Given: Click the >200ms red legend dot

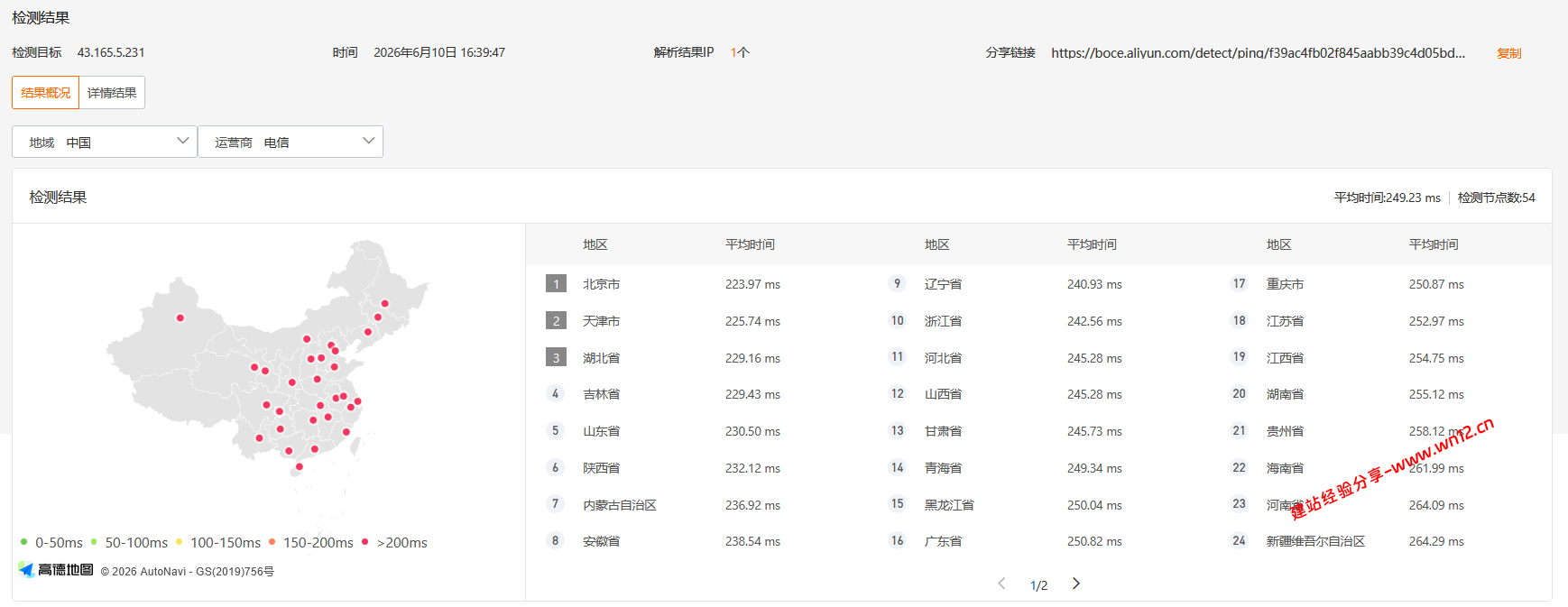Looking at the screenshot, I should coord(364,542).
